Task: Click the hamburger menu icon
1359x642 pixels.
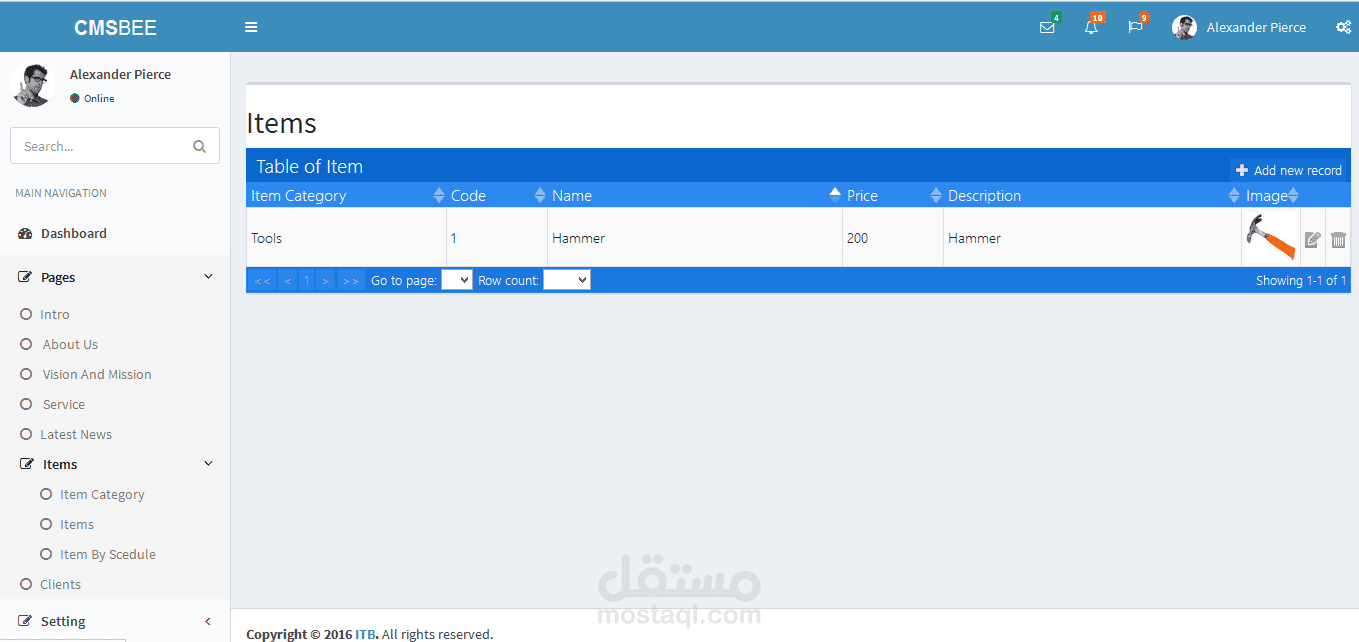Action: 251,27
